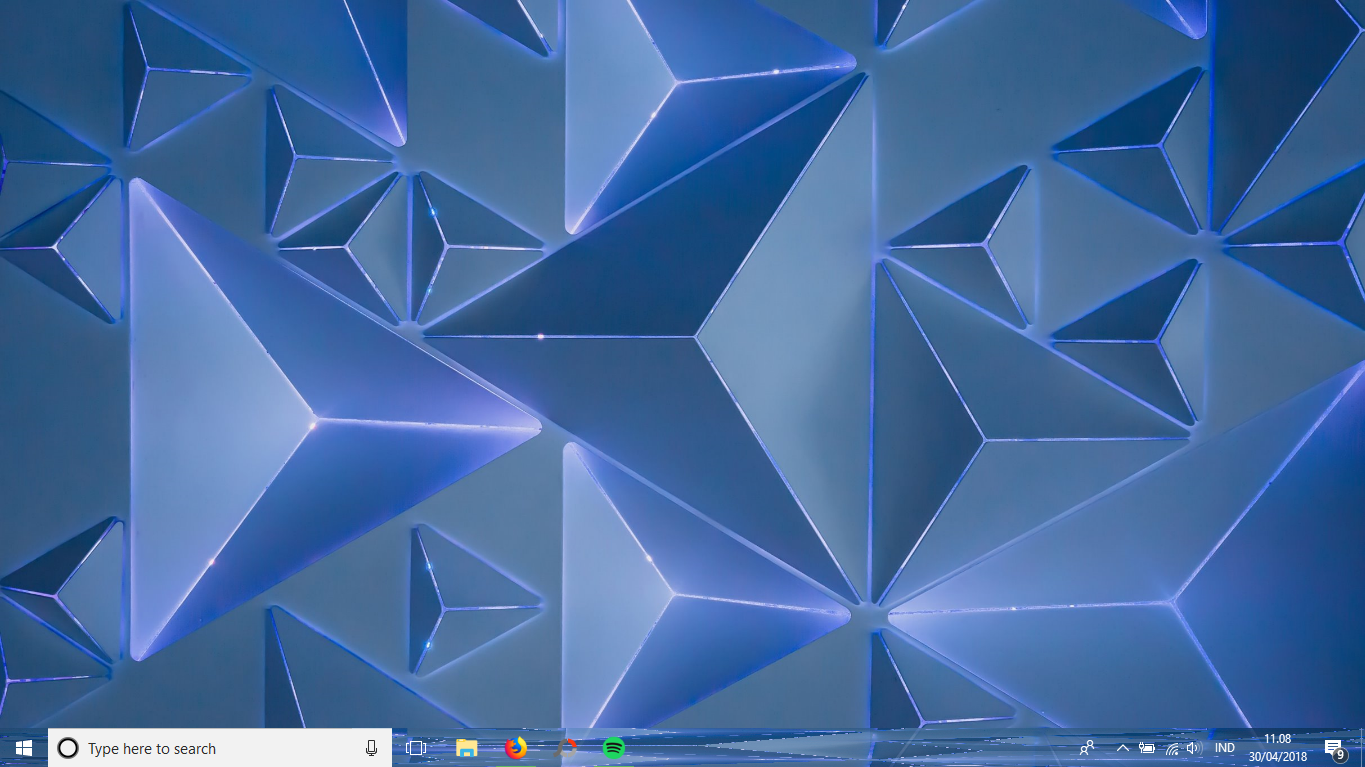Click empty taskbar space right of Spotify
This screenshot has width=1365, height=767.
850,748
